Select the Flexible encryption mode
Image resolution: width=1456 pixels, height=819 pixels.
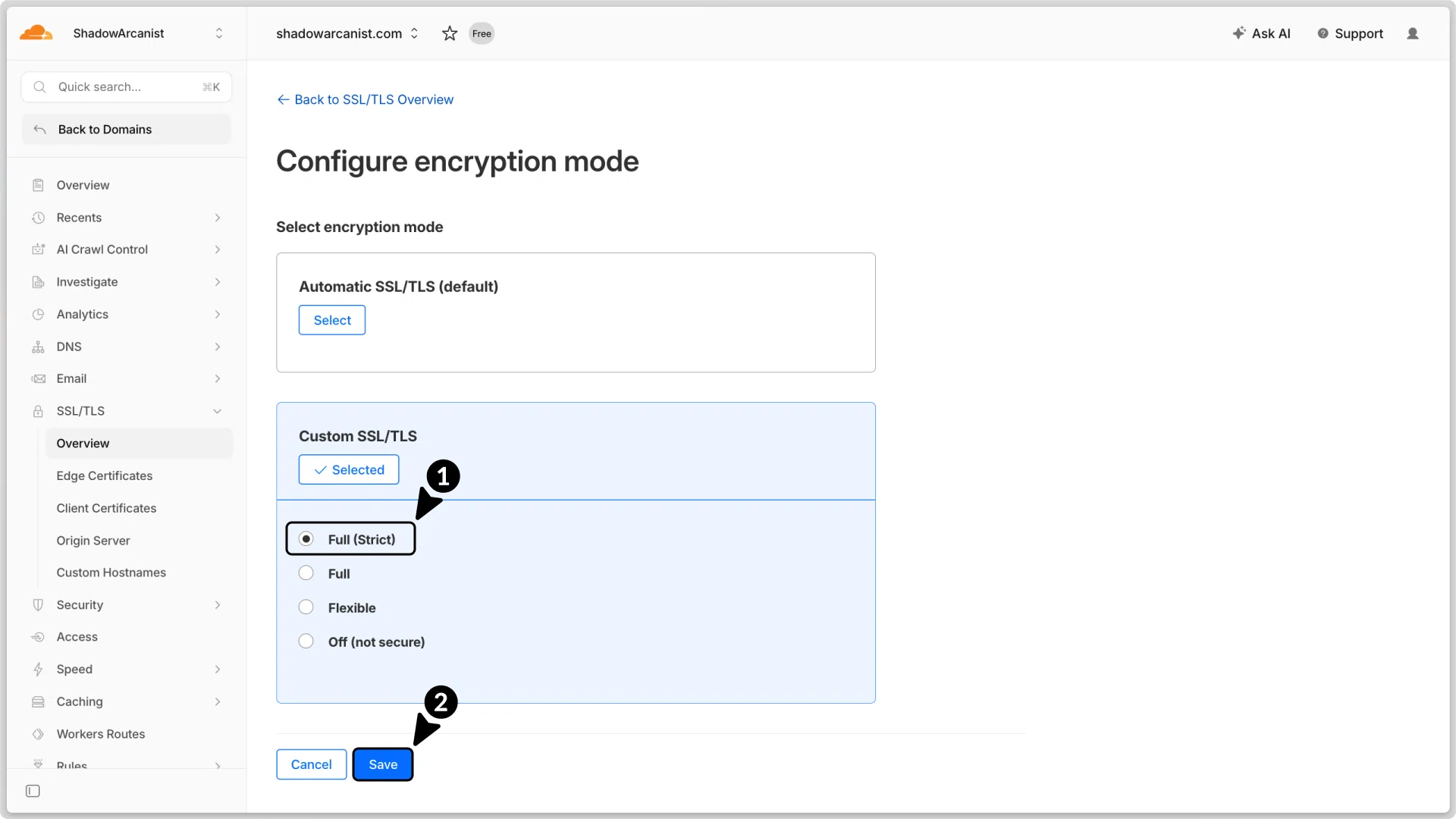(306, 607)
